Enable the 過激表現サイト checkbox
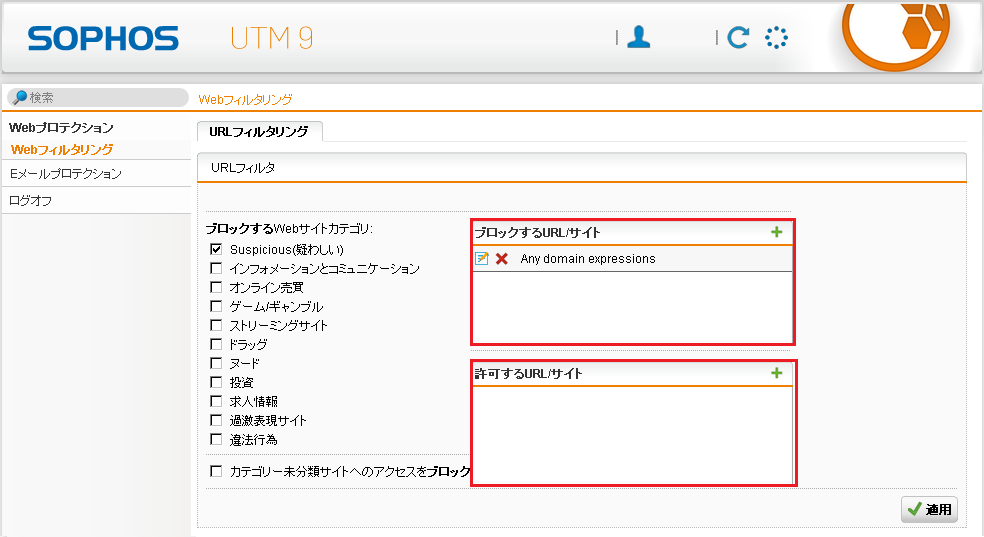The image size is (984, 537). pyautogui.click(x=216, y=420)
